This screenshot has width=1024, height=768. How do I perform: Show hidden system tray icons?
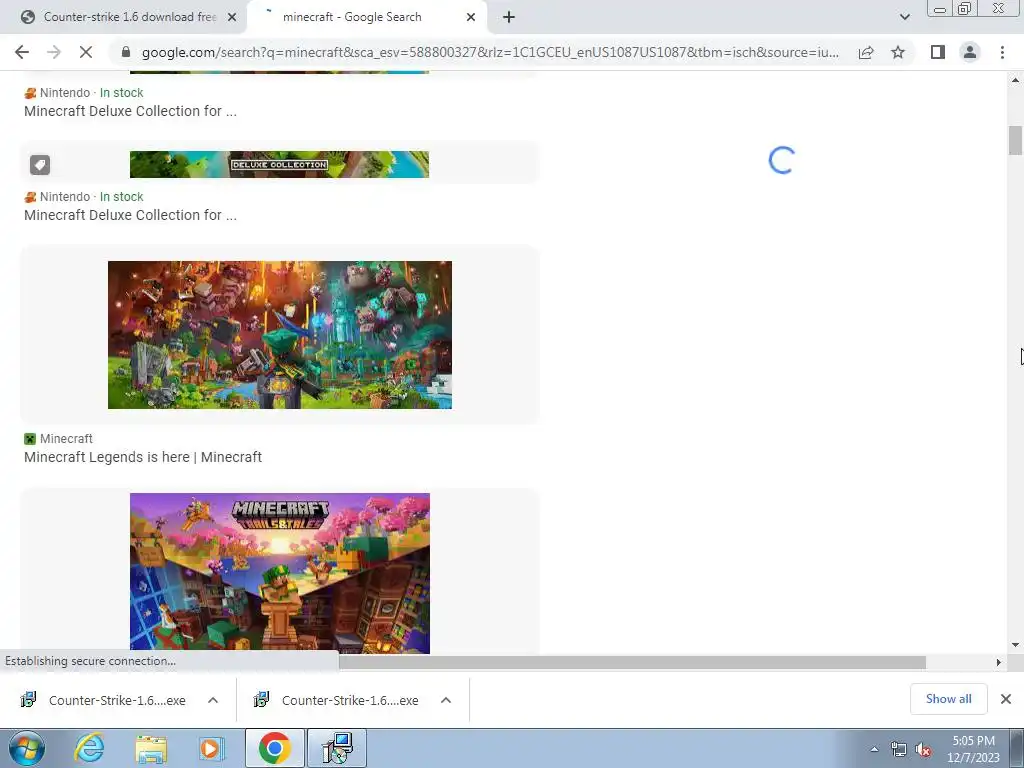coord(874,749)
